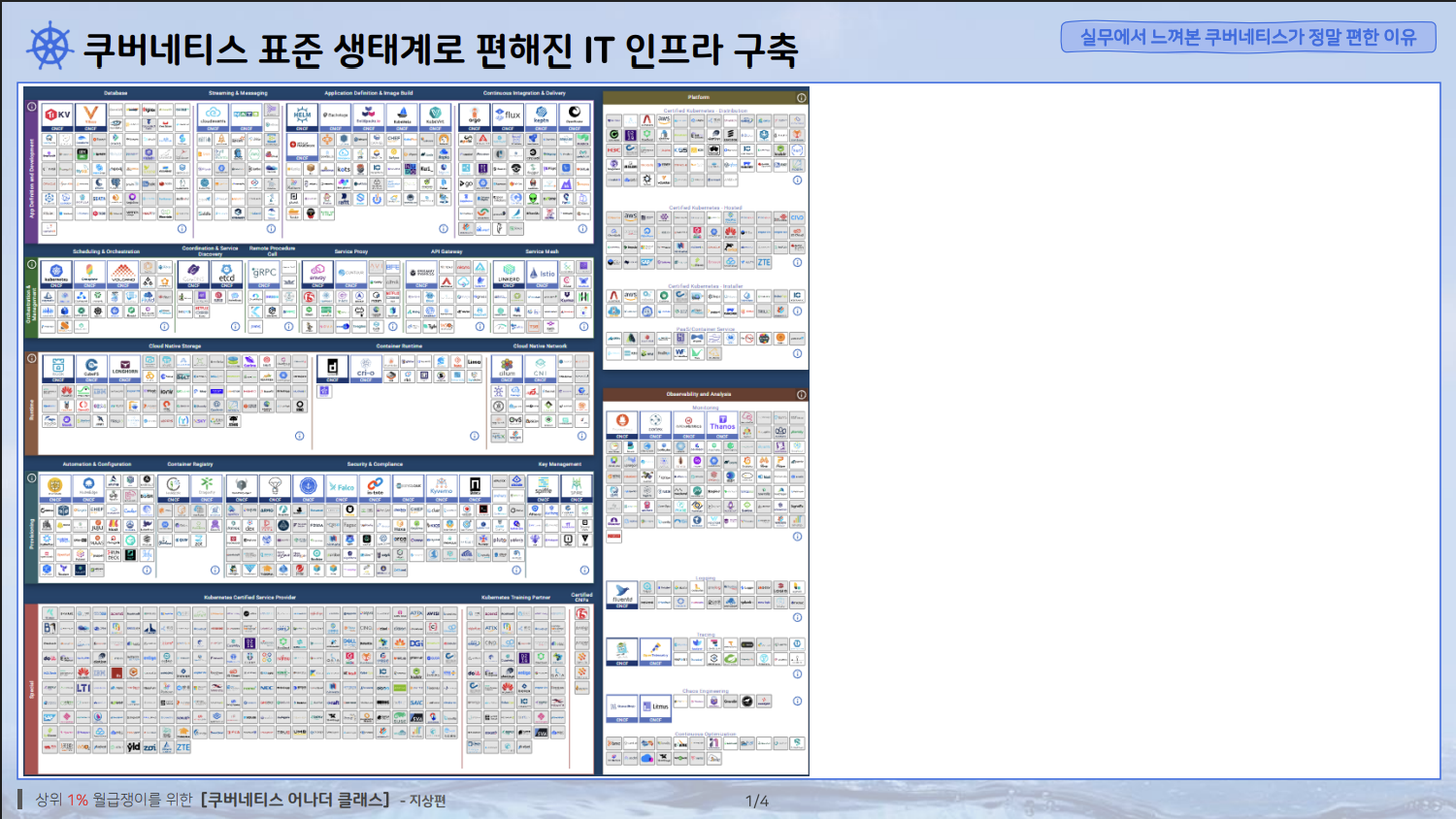Open the Container Runtime section info icon
1456x819 pixels.
(x=475, y=436)
